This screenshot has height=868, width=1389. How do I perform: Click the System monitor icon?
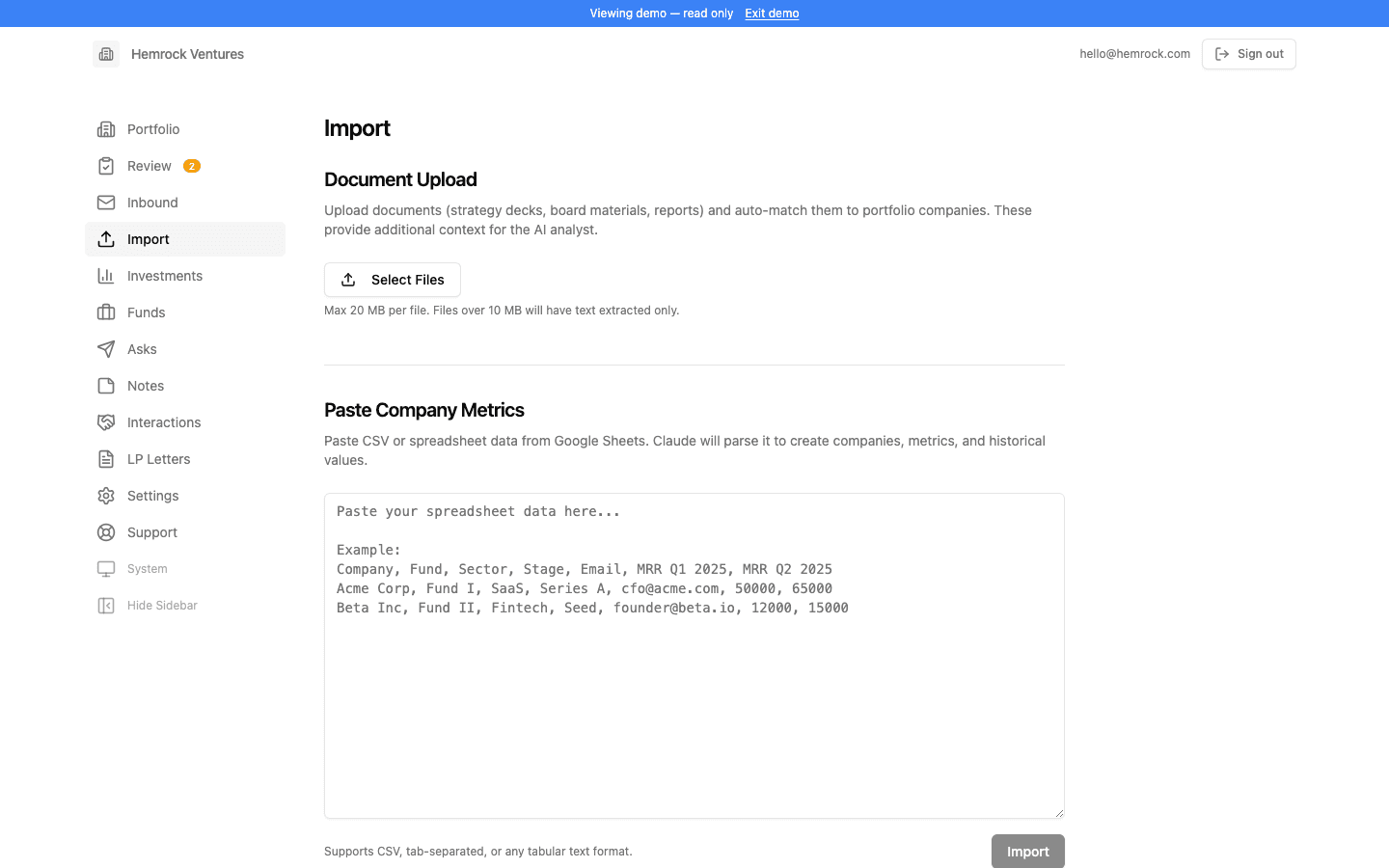click(106, 569)
